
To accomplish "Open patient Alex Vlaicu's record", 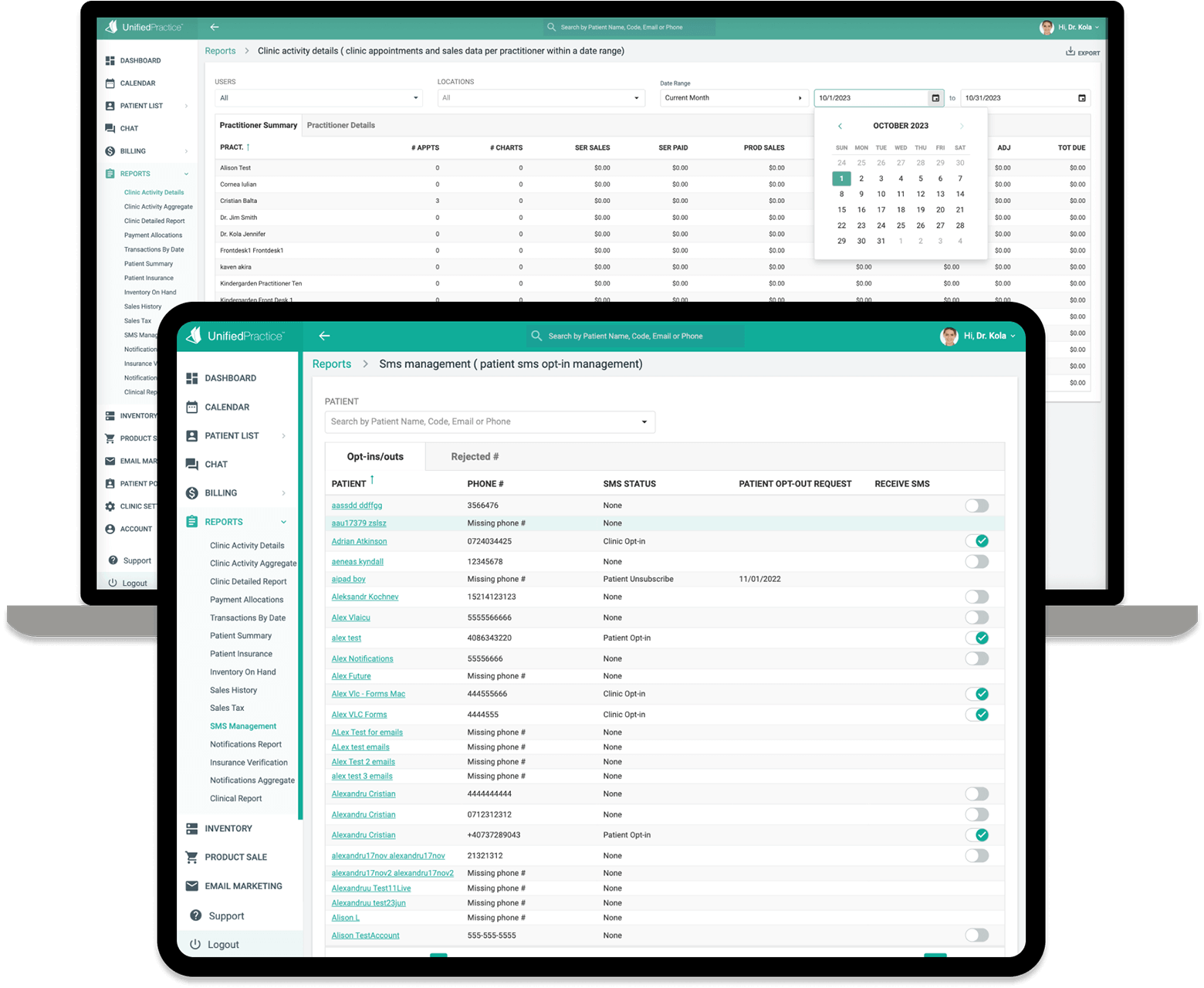I will pyautogui.click(x=350, y=617).
